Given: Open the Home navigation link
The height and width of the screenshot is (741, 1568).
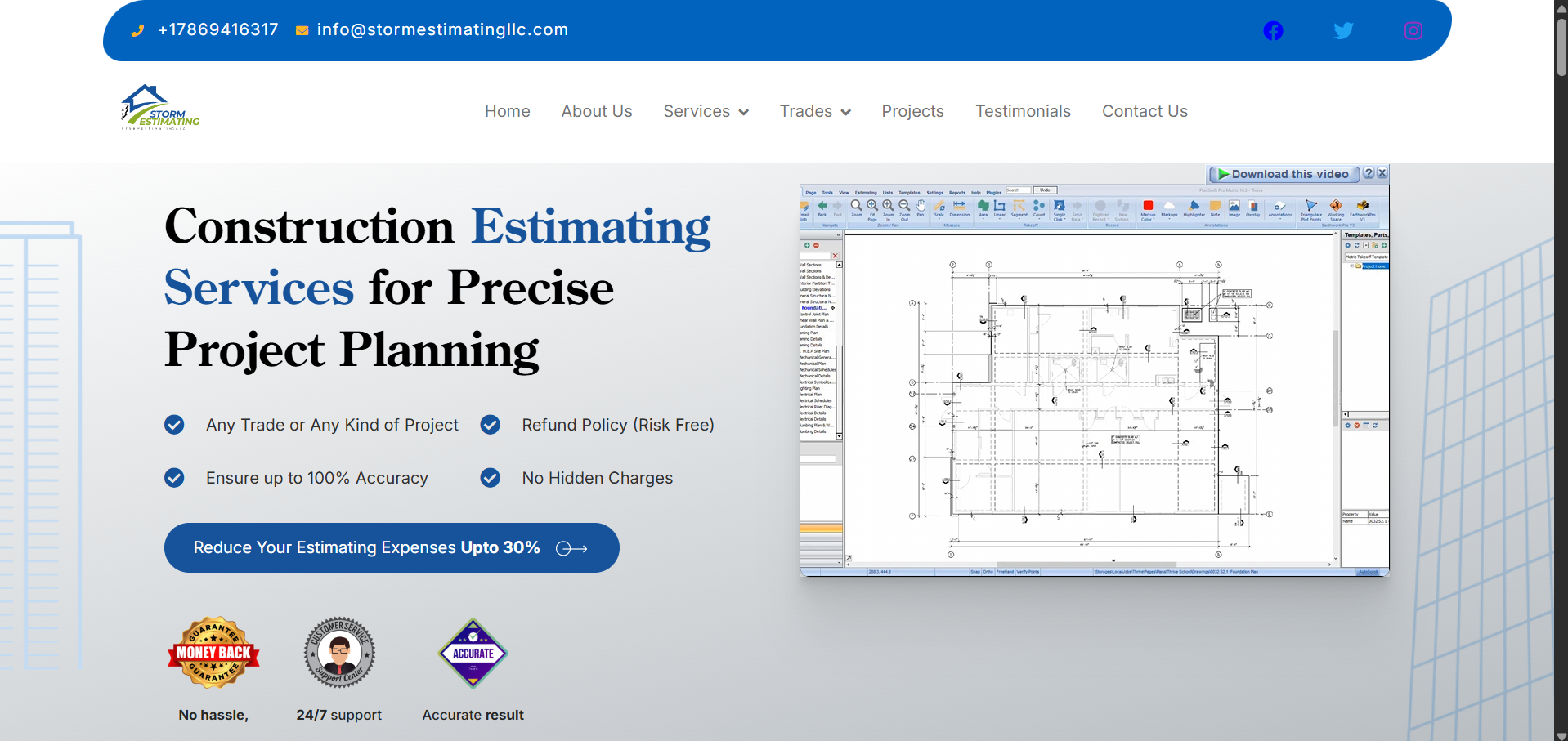Looking at the screenshot, I should pos(508,111).
